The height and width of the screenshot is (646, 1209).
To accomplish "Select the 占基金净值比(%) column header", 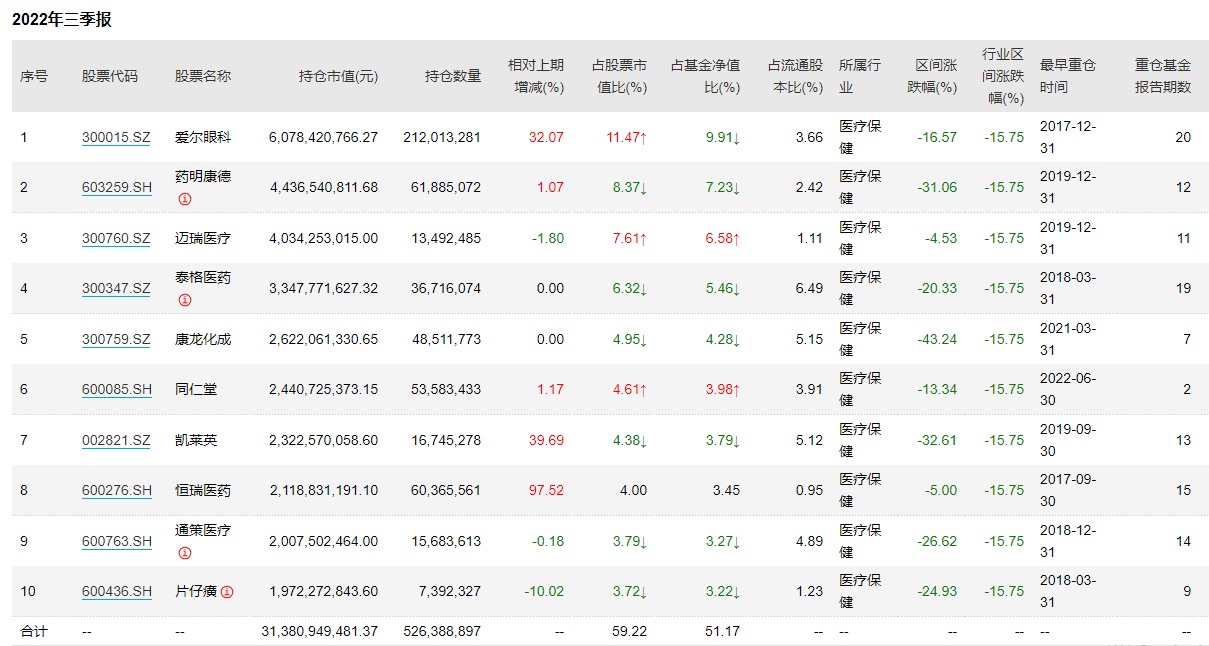I will (x=706, y=76).
